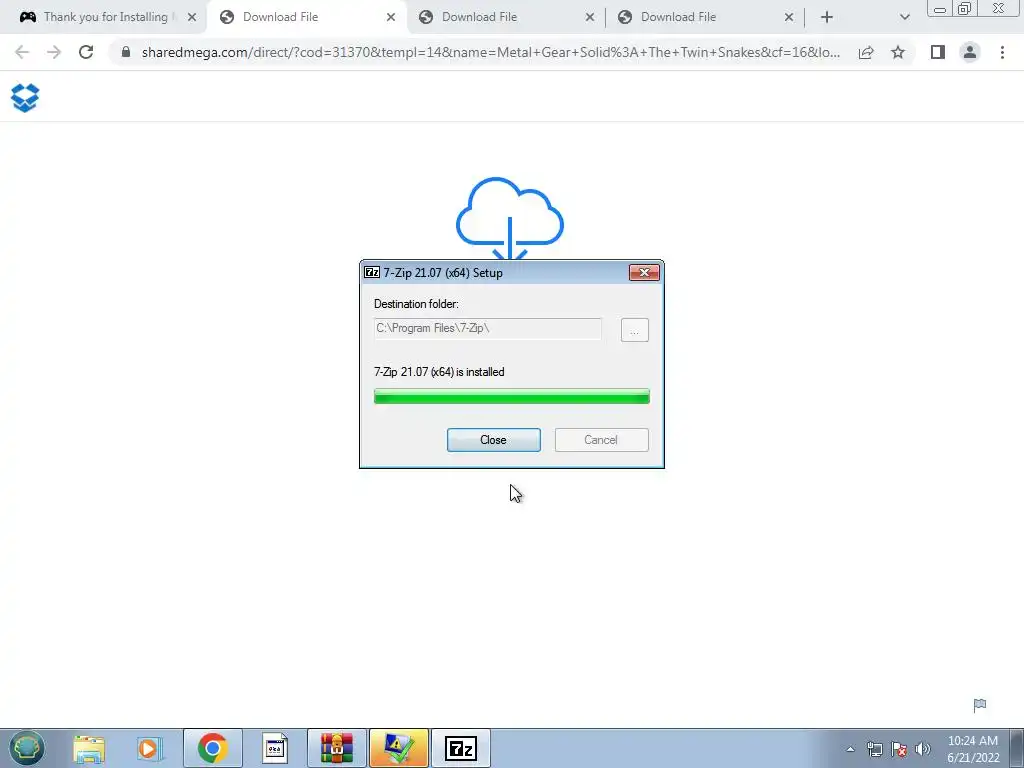The image size is (1024, 768).
Task: Click the 7z icon in the Setup title bar
Action: (372, 272)
